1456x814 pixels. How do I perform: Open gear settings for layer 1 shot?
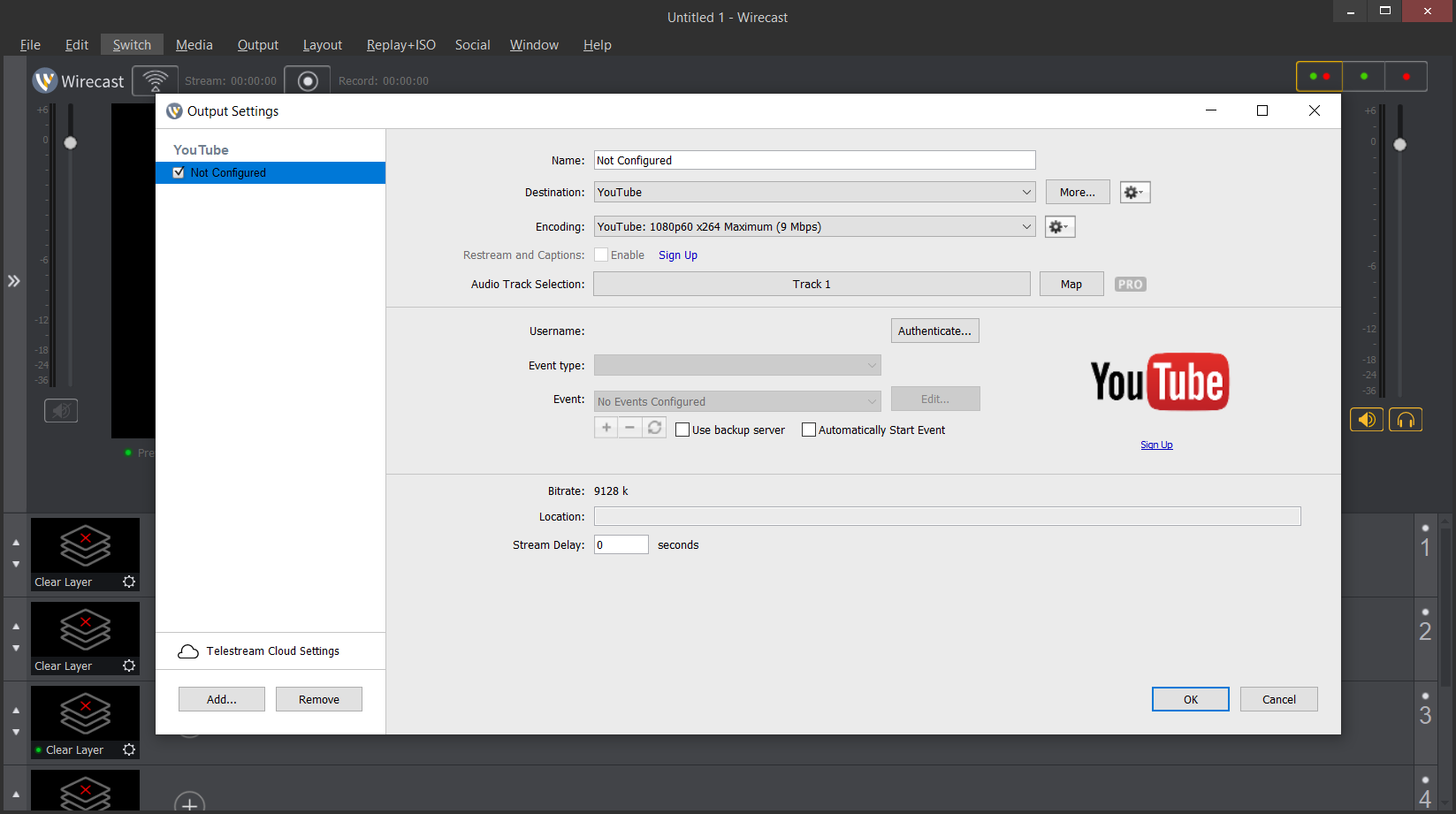(129, 582)
